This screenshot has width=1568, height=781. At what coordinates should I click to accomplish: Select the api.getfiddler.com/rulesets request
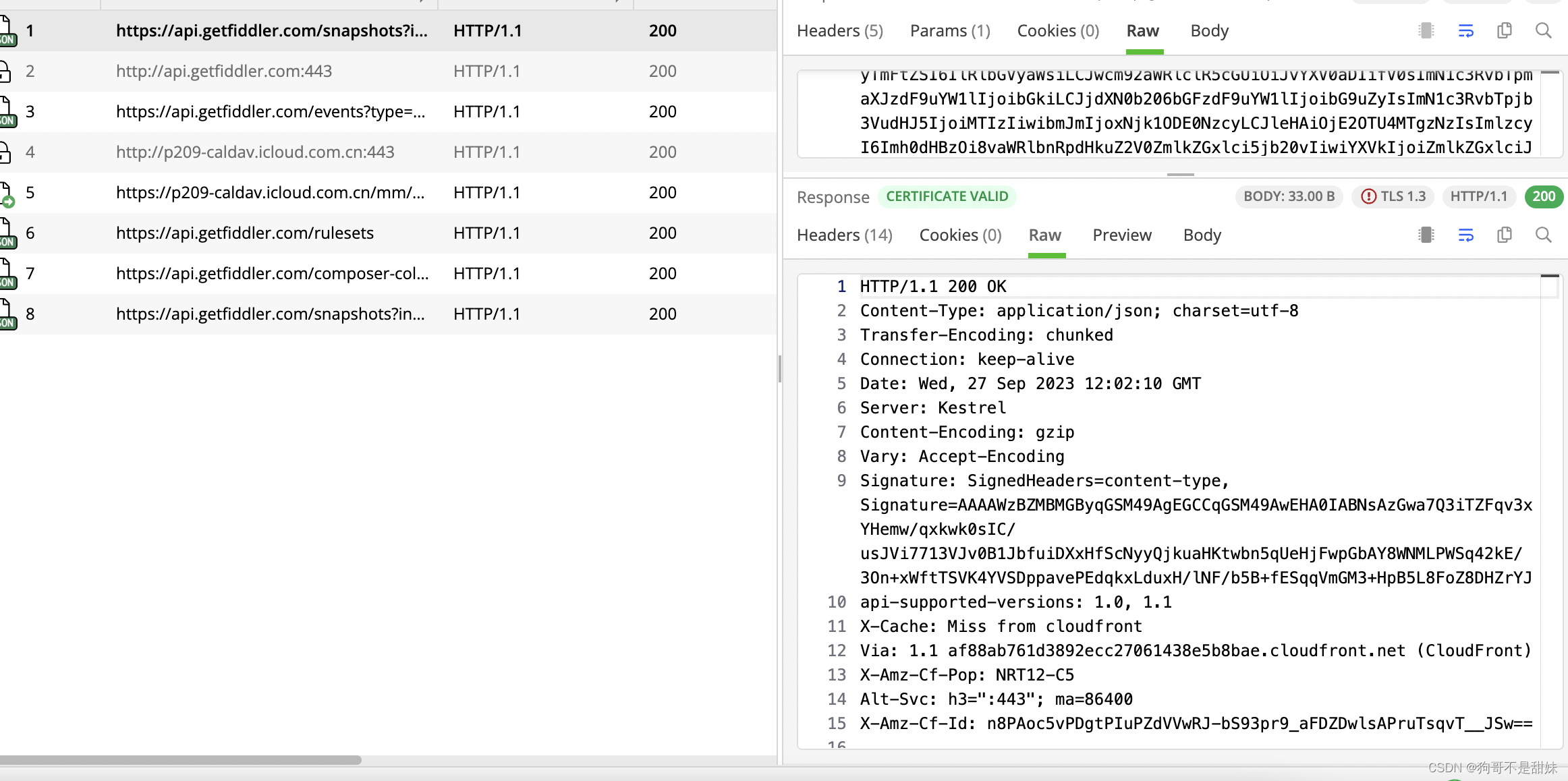389,233
